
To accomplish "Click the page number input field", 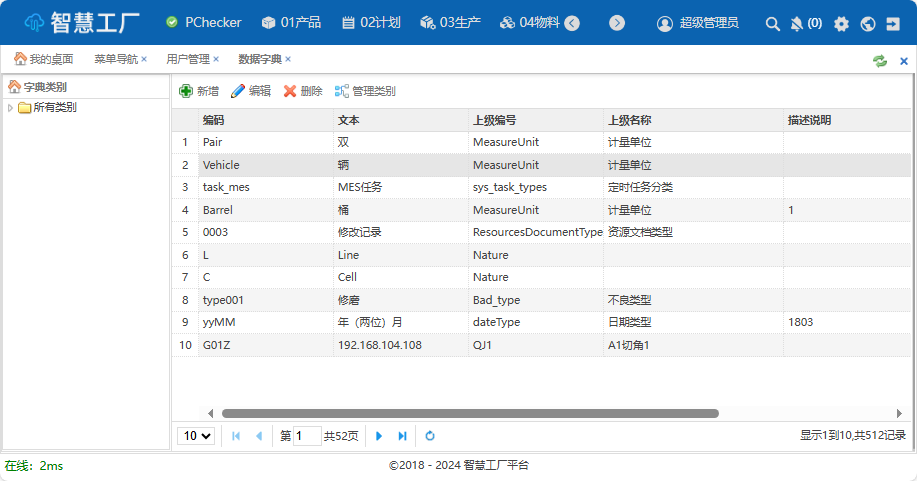I will click(x=307, y=436).
